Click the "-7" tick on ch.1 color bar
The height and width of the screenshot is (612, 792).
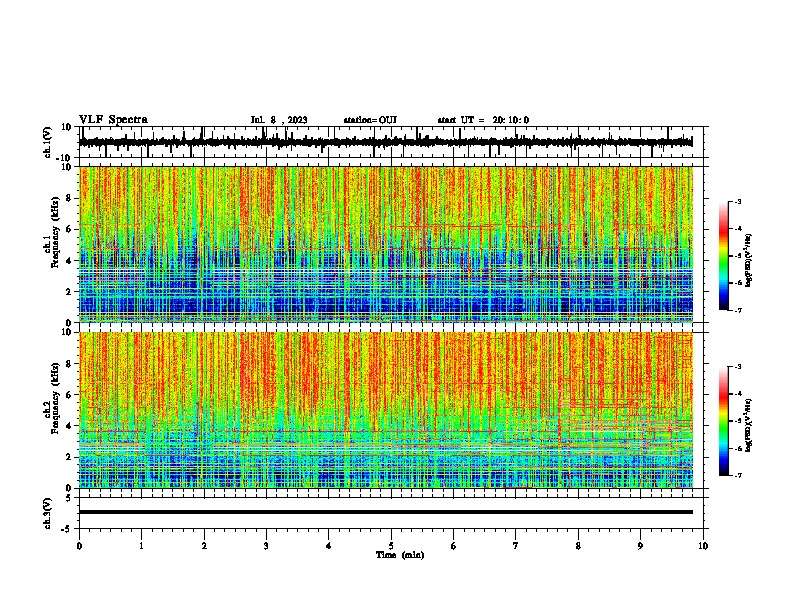tap(737, 310)
